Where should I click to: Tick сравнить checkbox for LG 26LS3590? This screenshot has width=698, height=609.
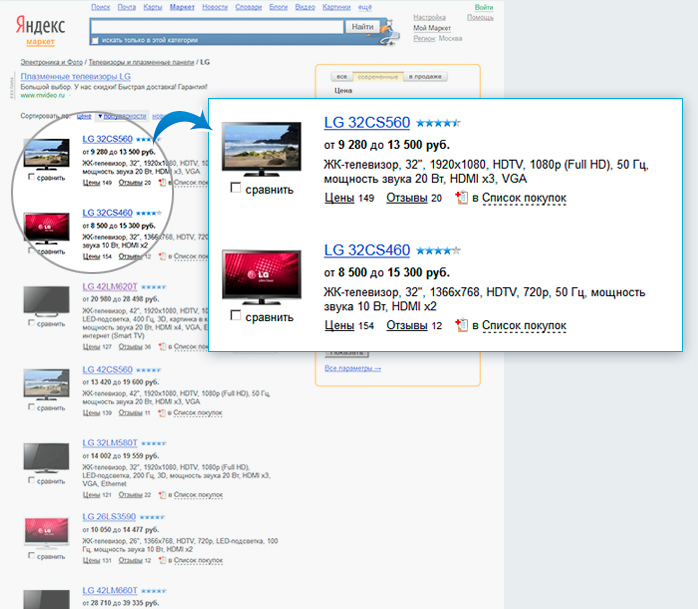click(31, 555)
